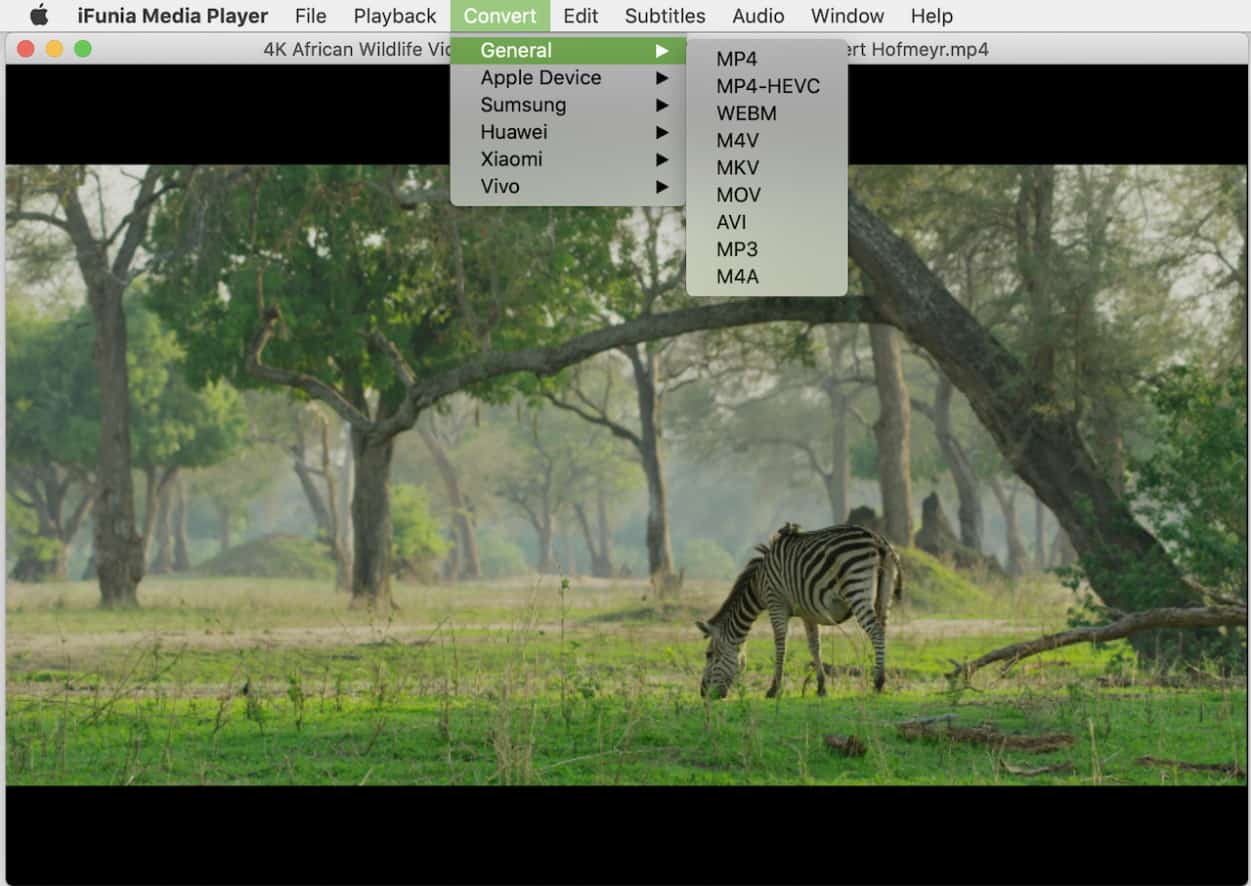Expand the Sumsung submenu
Image resolution: width=1251 pixels, height=886 pixels.
pos(523,105)
